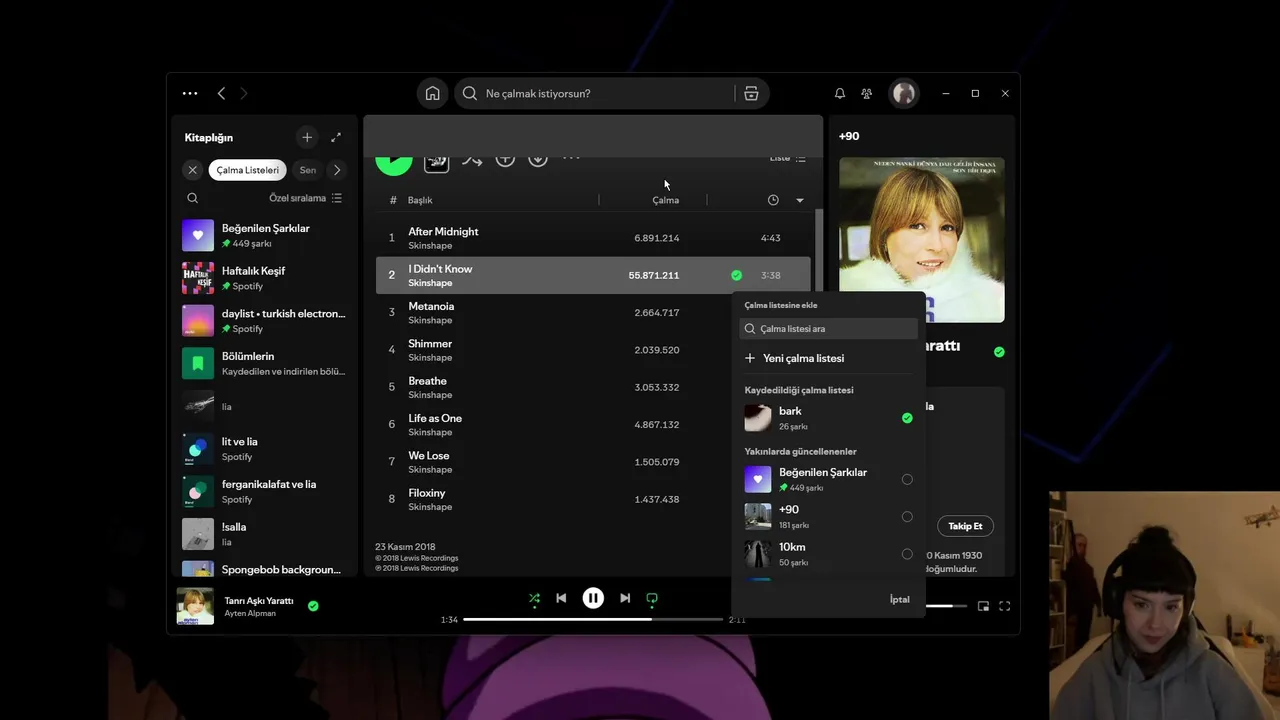Sort by the Başlık column header
Screen dimensions: 1280x720
[420, 200]
